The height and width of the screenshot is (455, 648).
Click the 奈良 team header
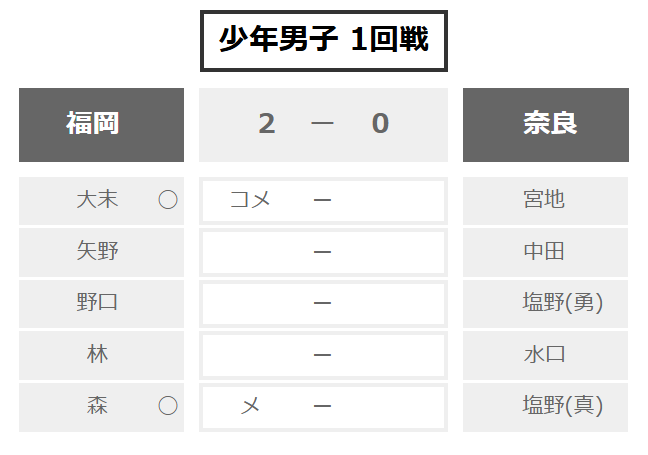click(546, 124)
